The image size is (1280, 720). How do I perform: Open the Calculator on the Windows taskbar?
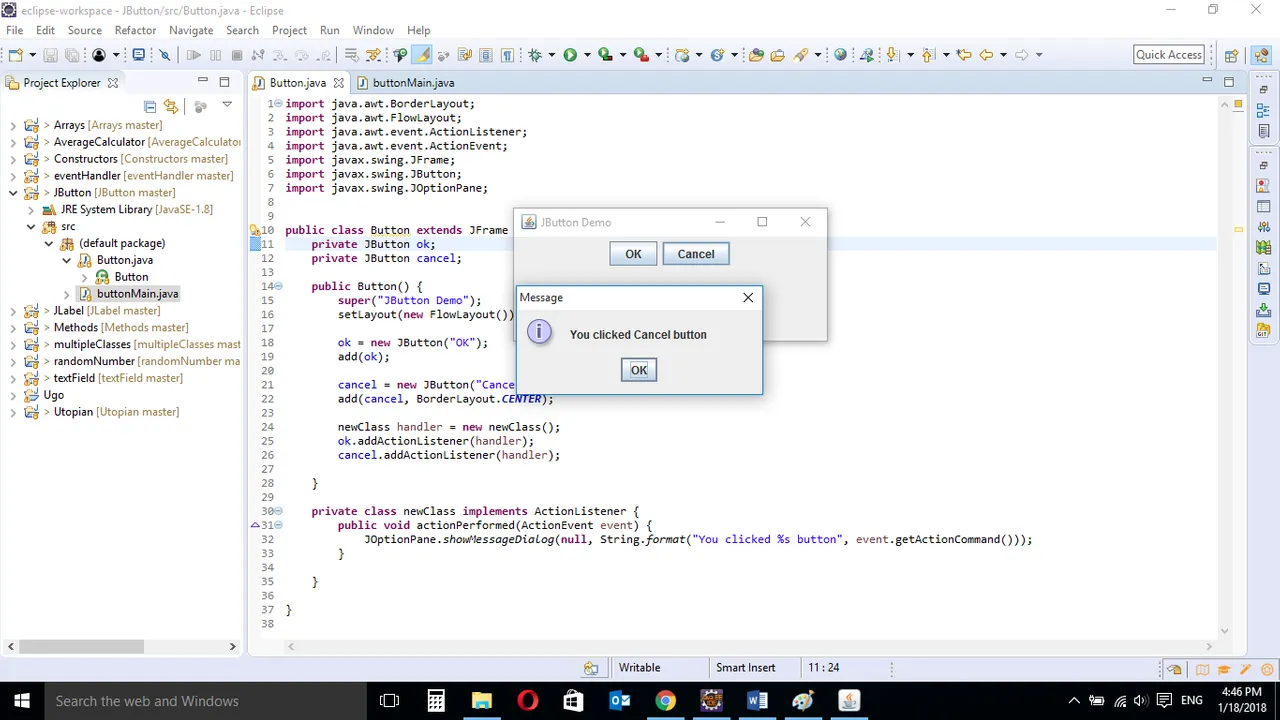tap(436, 701)
